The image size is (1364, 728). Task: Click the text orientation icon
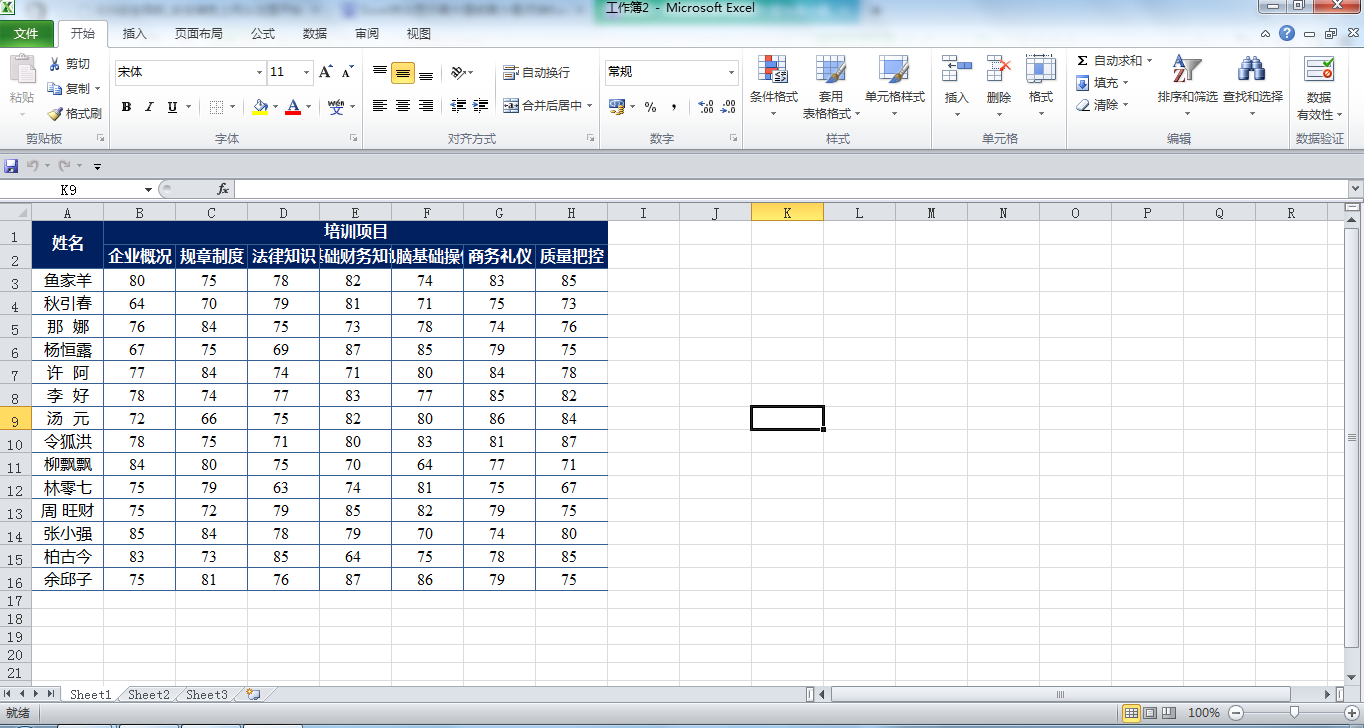coord(458,72)
